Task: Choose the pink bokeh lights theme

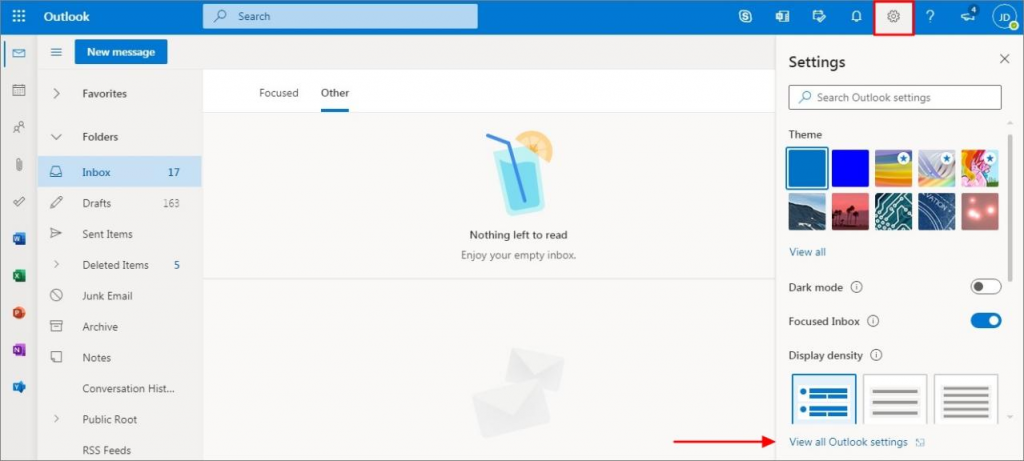Action: [x=980, y=212]
